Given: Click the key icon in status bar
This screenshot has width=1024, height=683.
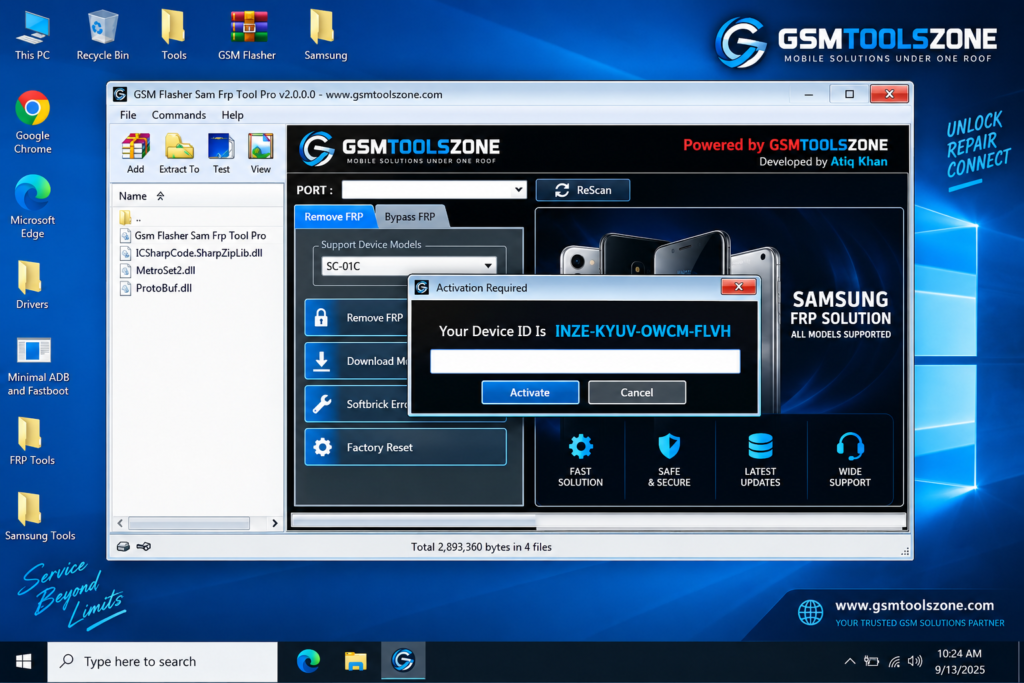Looking at the screenshot, I should click(x=144, y=547).
